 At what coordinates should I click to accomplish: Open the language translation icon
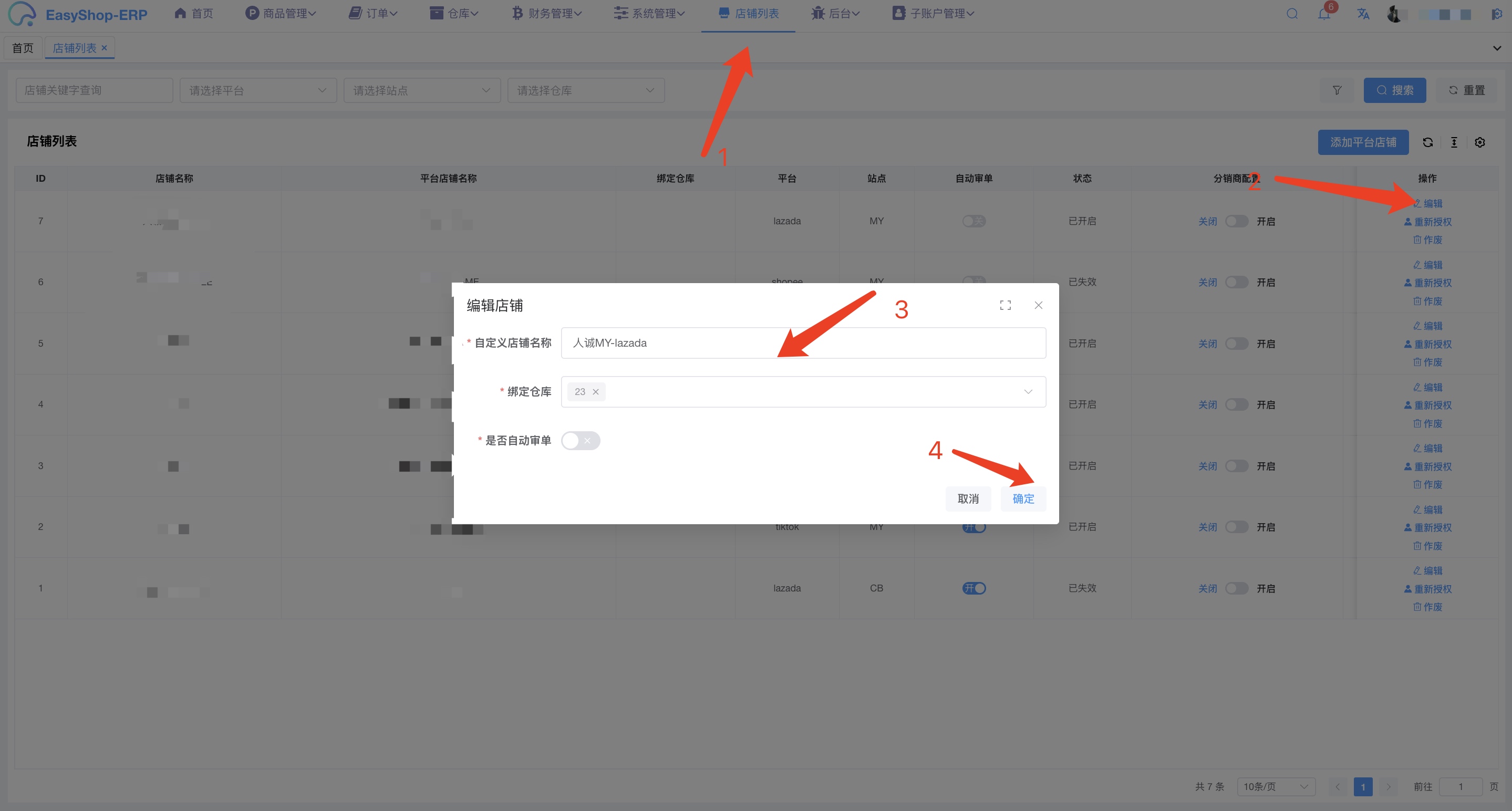(1363, 14)
